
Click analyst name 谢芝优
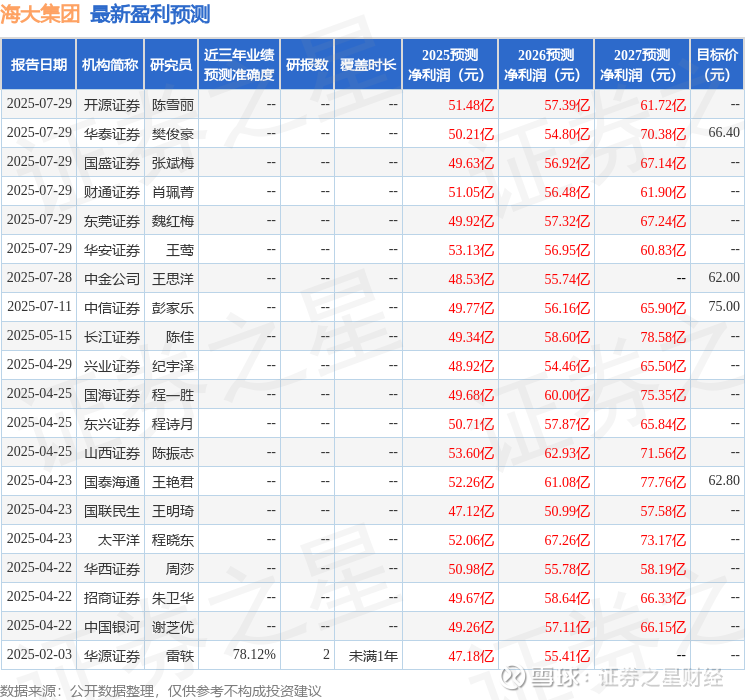pyautogui.click(x=173, y=627)
